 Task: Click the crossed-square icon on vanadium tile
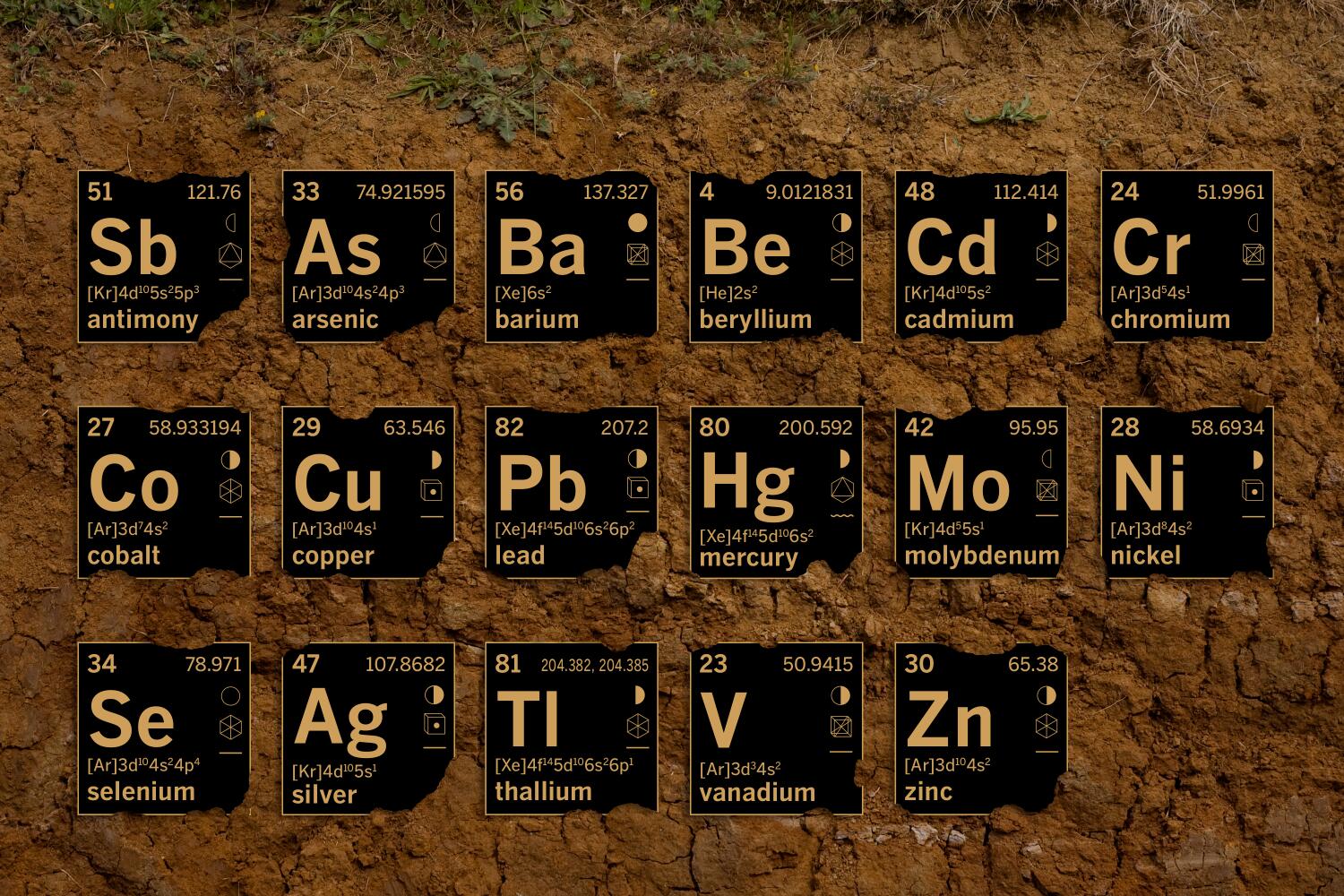(x=841, y=727)
